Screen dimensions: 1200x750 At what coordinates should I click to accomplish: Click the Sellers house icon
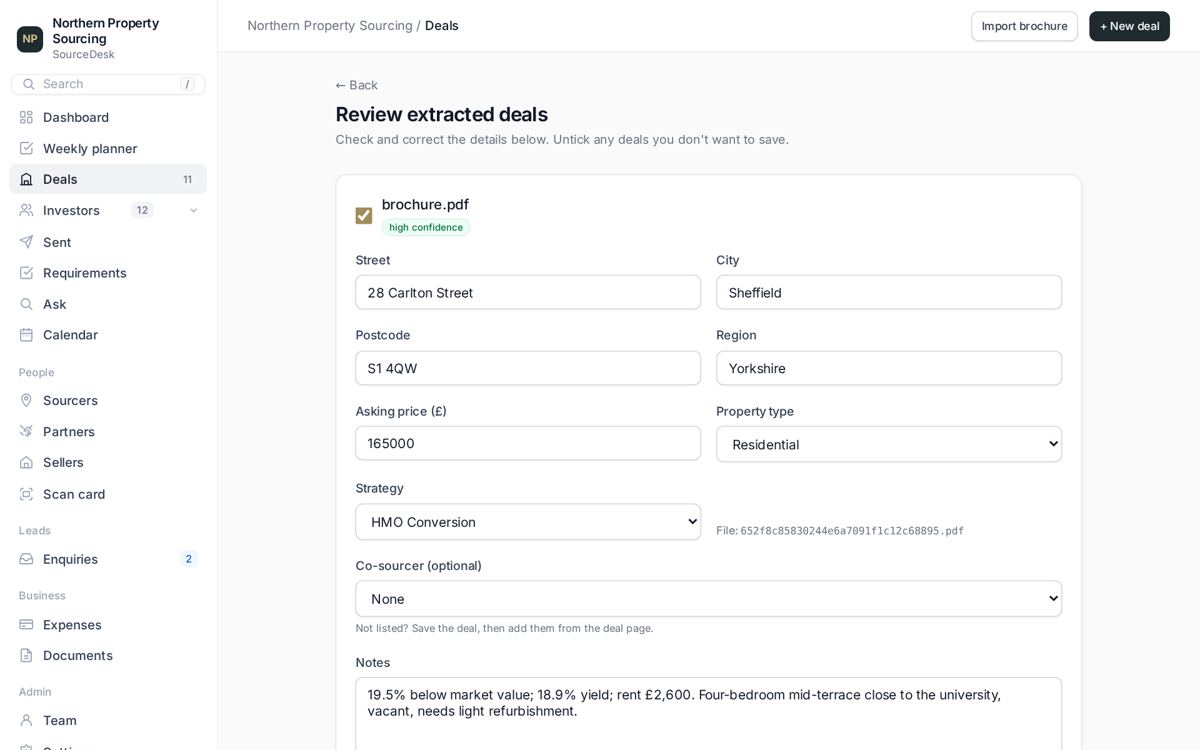coord(27,462)
